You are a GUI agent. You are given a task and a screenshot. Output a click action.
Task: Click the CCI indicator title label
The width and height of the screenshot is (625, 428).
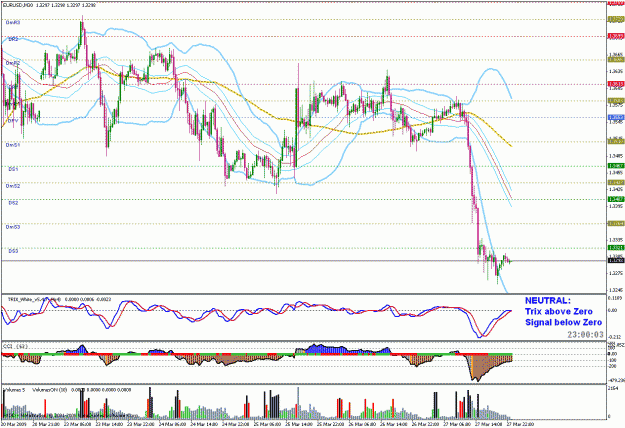[16, 347]
